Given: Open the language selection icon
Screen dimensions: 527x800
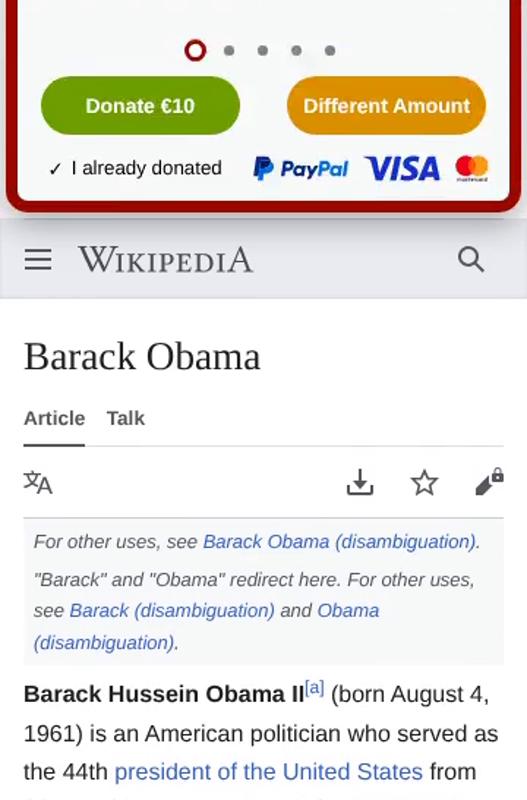Looking at the screenshot, I should click(x=38, y=482).
